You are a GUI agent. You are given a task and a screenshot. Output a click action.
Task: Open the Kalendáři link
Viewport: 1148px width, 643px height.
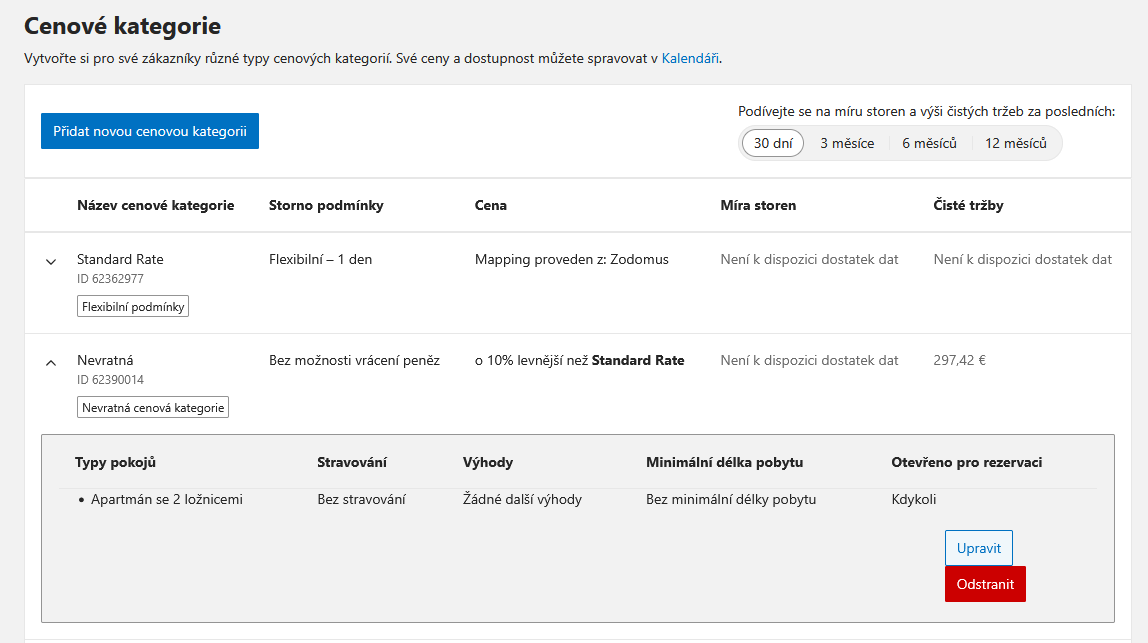tap(690, 58)
